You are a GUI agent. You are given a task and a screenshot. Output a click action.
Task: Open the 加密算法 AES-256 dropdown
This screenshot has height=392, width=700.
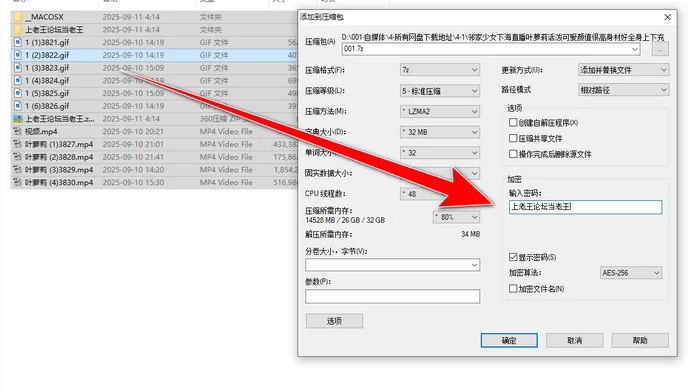pyautogui.click(x=630, y=273)
